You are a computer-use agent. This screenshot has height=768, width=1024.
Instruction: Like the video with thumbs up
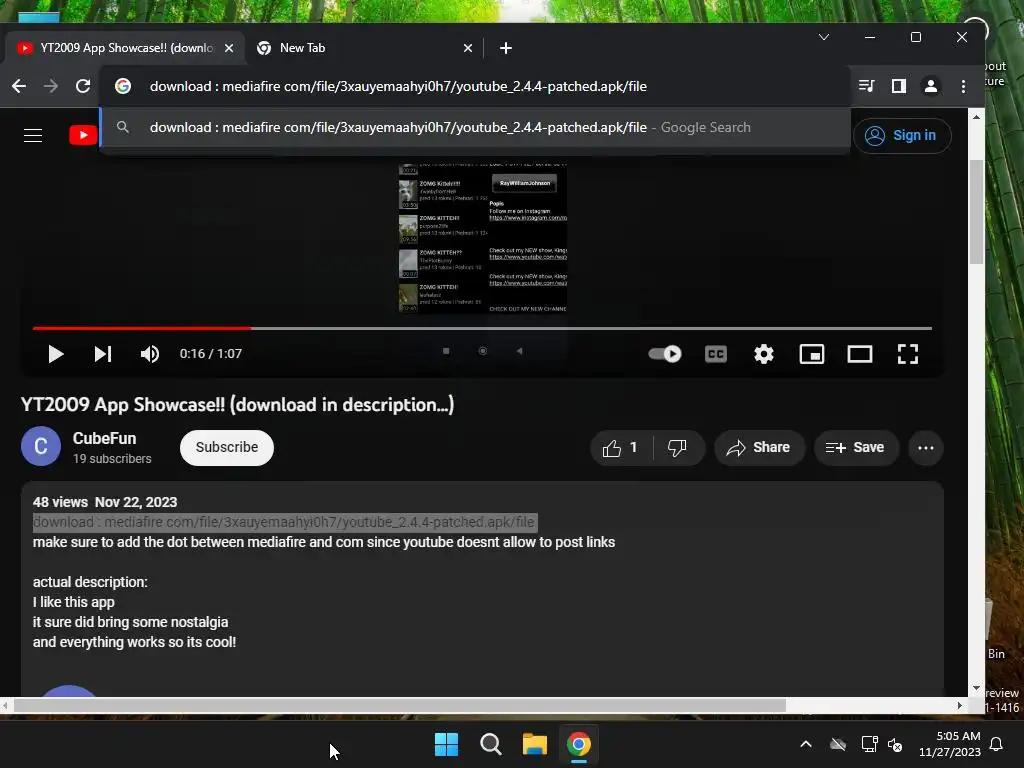coord(621,448)
